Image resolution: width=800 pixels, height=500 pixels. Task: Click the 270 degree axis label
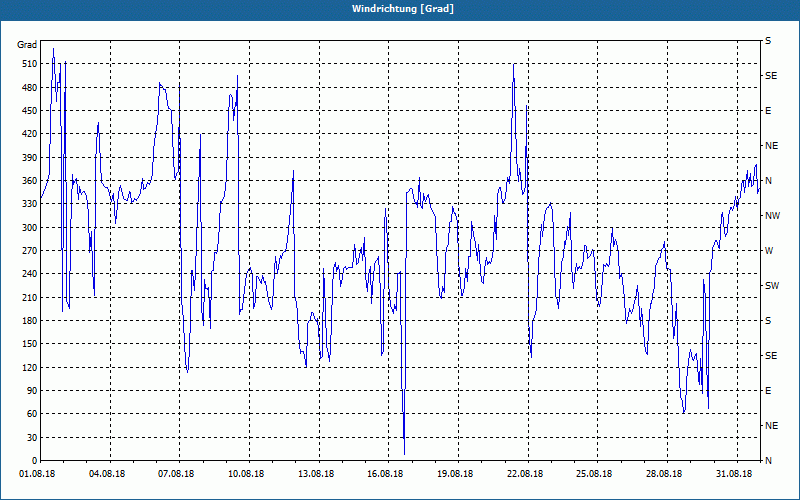click(30, 251)
